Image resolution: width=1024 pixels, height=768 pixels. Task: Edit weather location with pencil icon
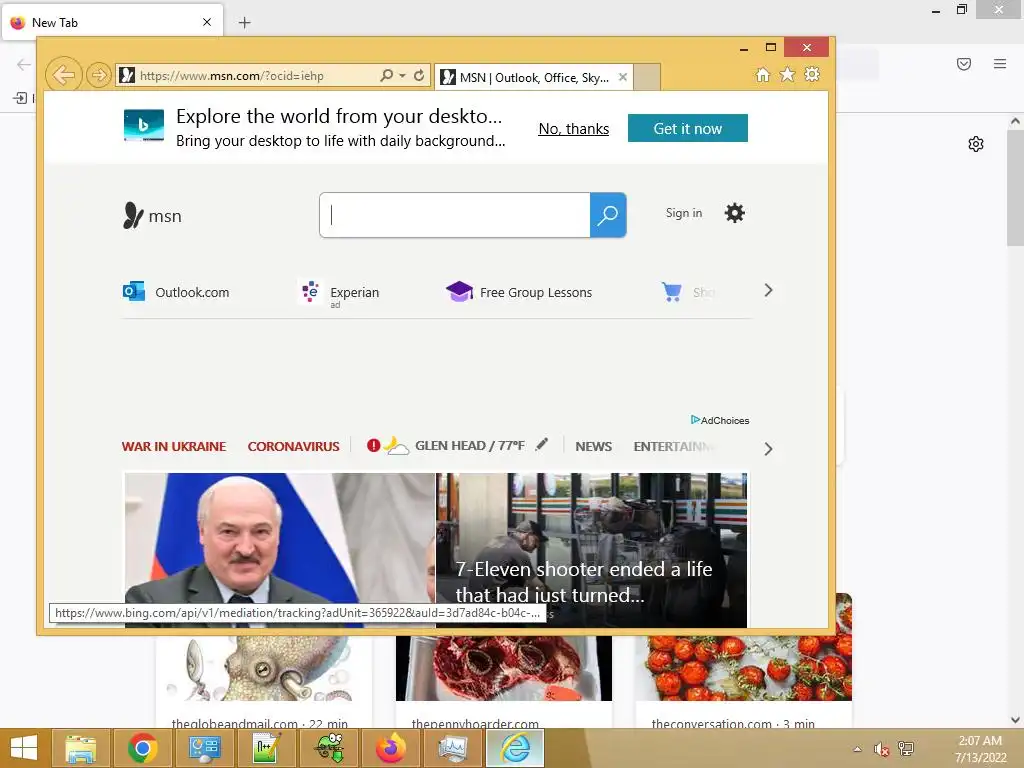pos(541,445)
